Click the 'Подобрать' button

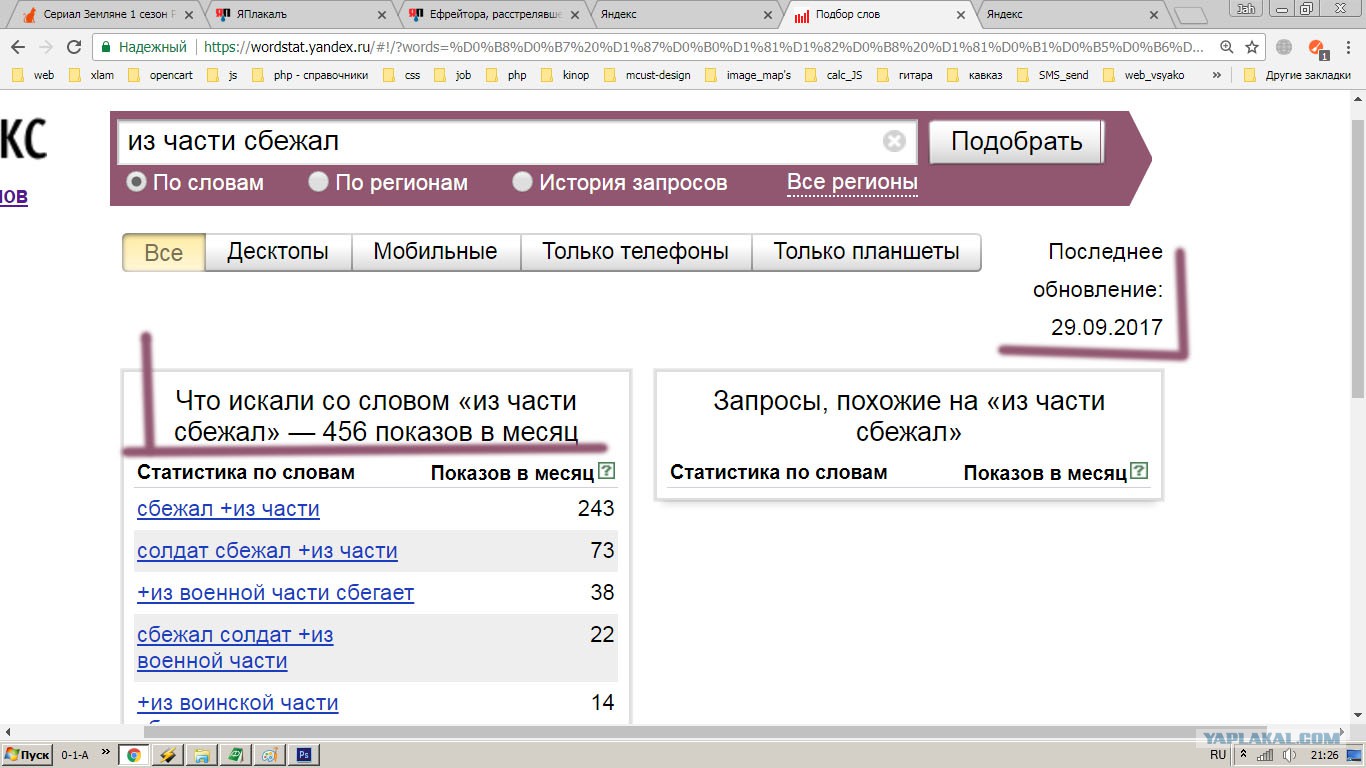pos(1016,141)
